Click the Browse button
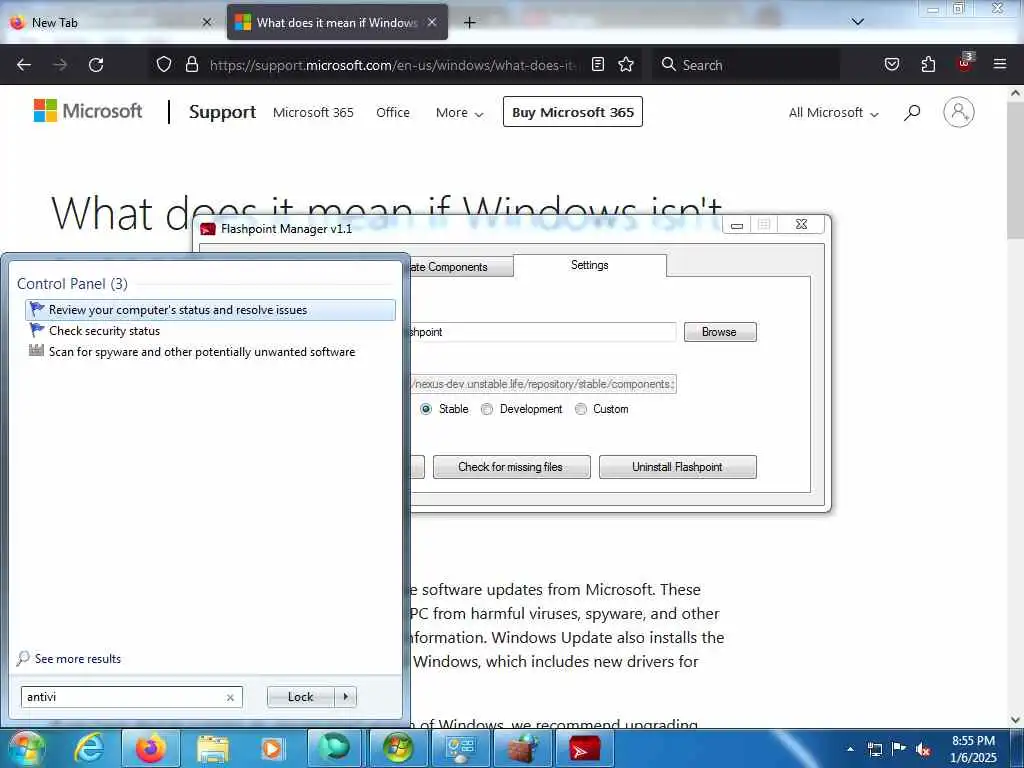The image size is (1024, 768). click(x=720, y=332)
